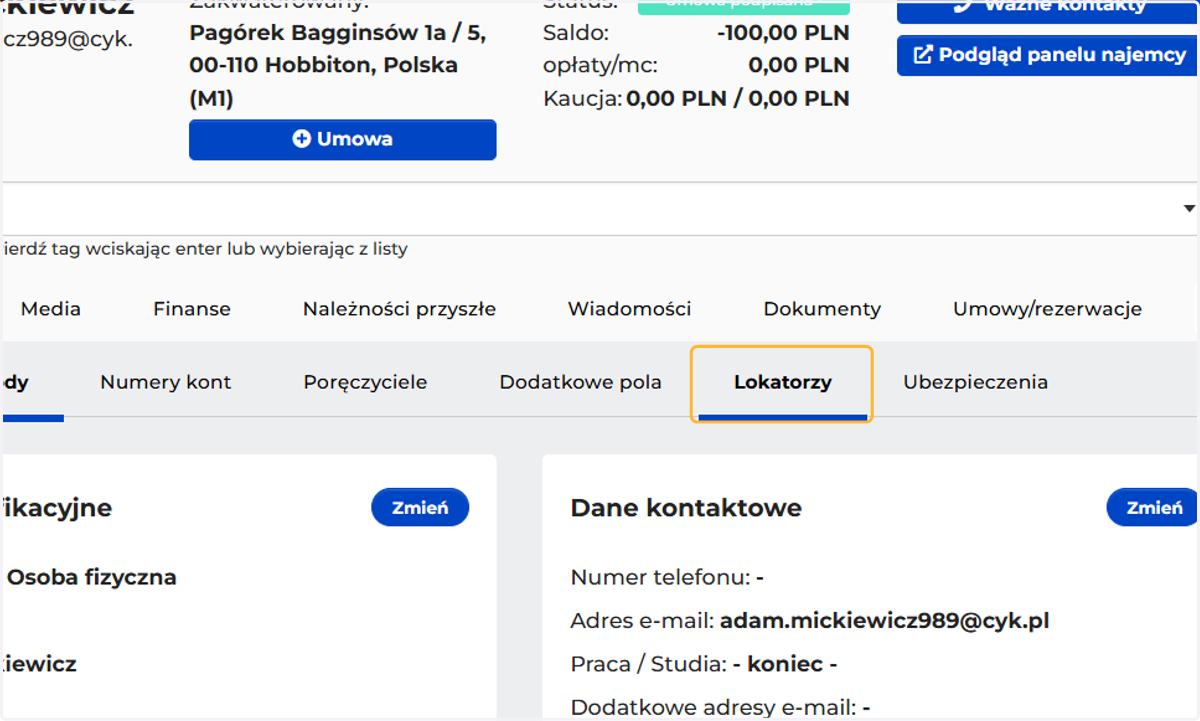Go to the Wiadomości tab
This screenshot has height=721, width=1200.
pos(629,309)
